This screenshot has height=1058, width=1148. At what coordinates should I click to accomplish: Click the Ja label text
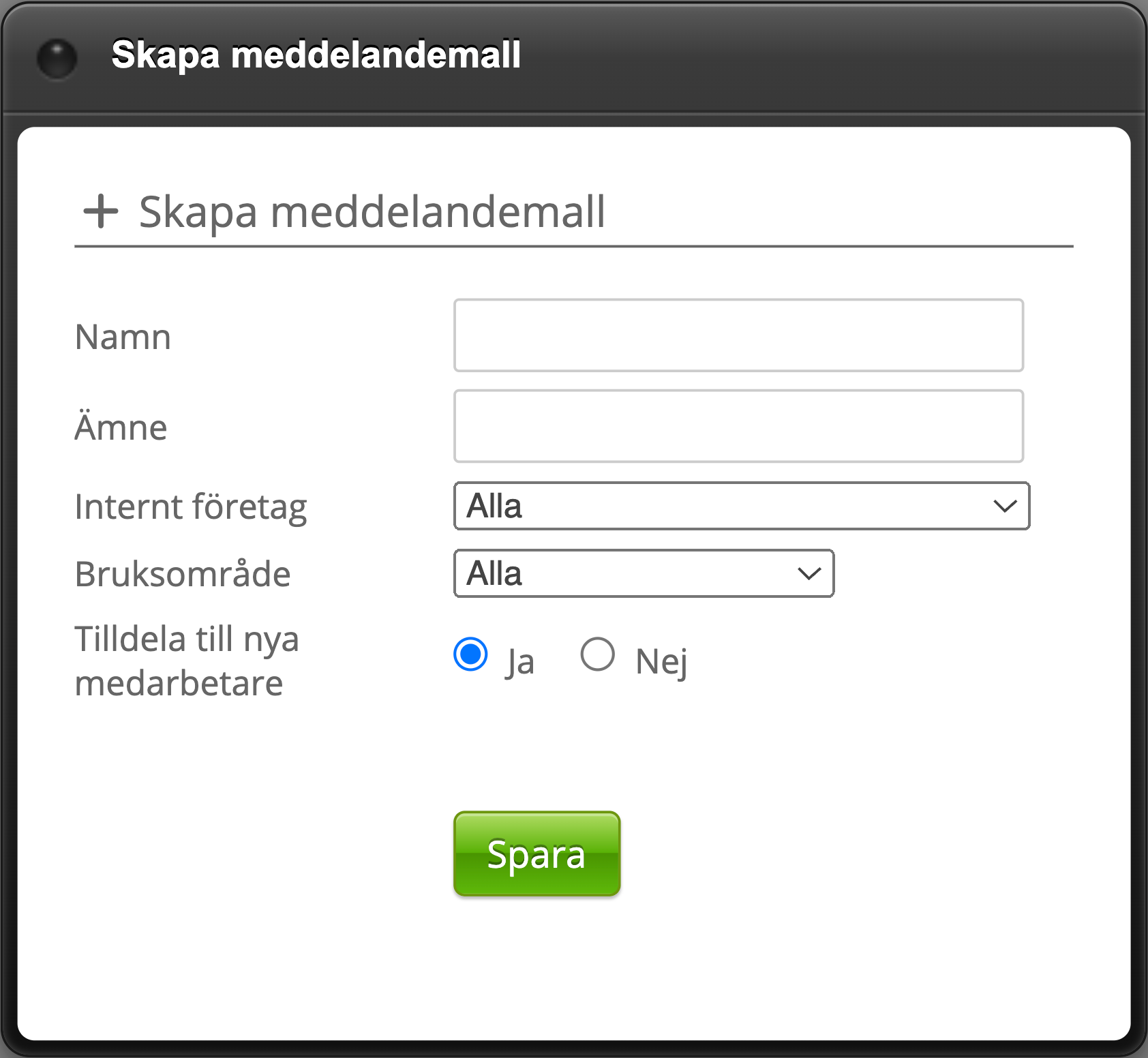pyautogui.click(x=520, y=661)
